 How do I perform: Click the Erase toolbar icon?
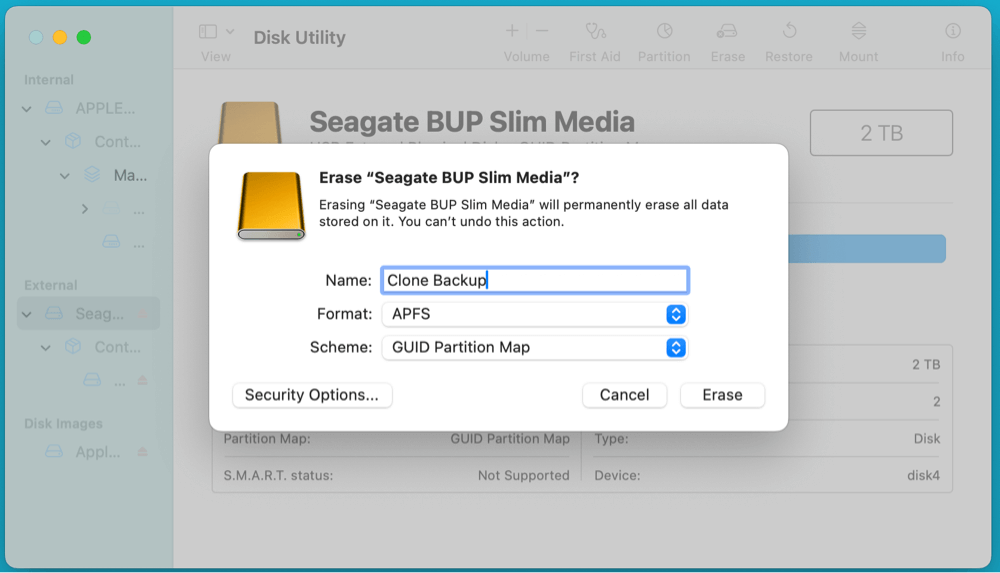click(x=727, y=31)
